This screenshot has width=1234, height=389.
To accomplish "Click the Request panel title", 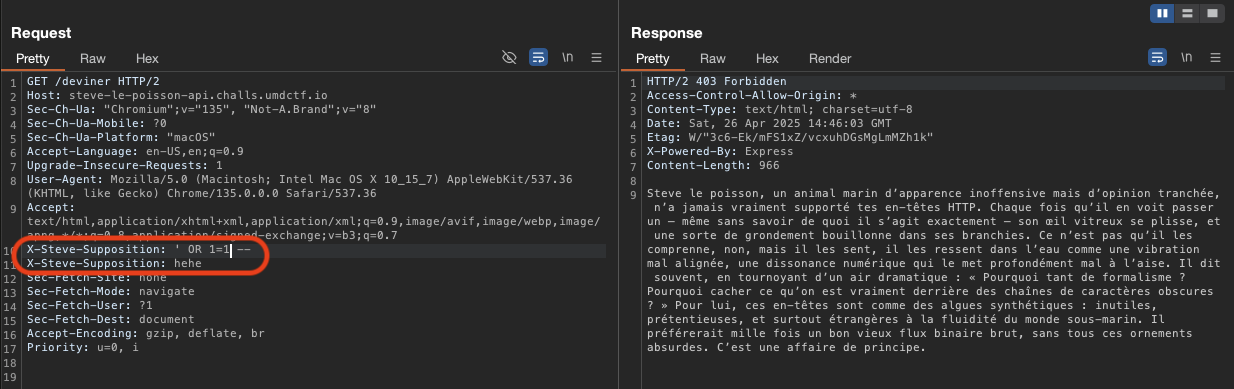I will coord(41,33).
